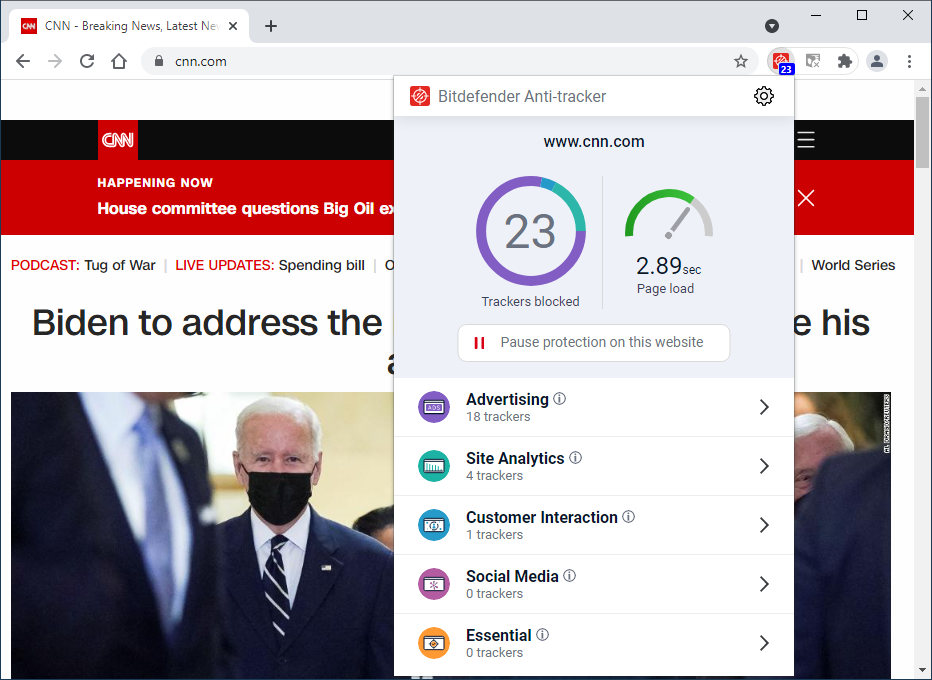
Task: Open the CNN site hamburger menu
Action: (x=806, y=140)
